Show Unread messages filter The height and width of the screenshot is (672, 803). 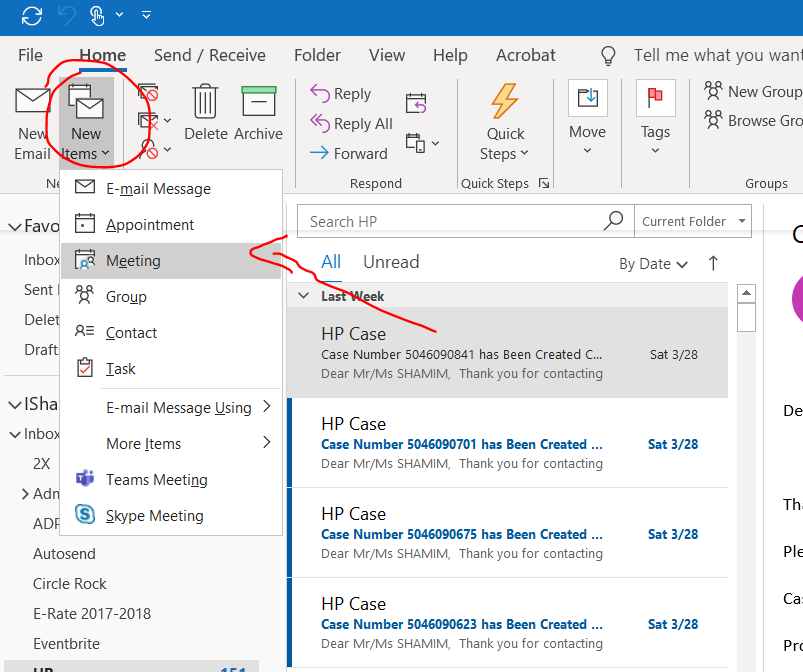coord(391,262)
